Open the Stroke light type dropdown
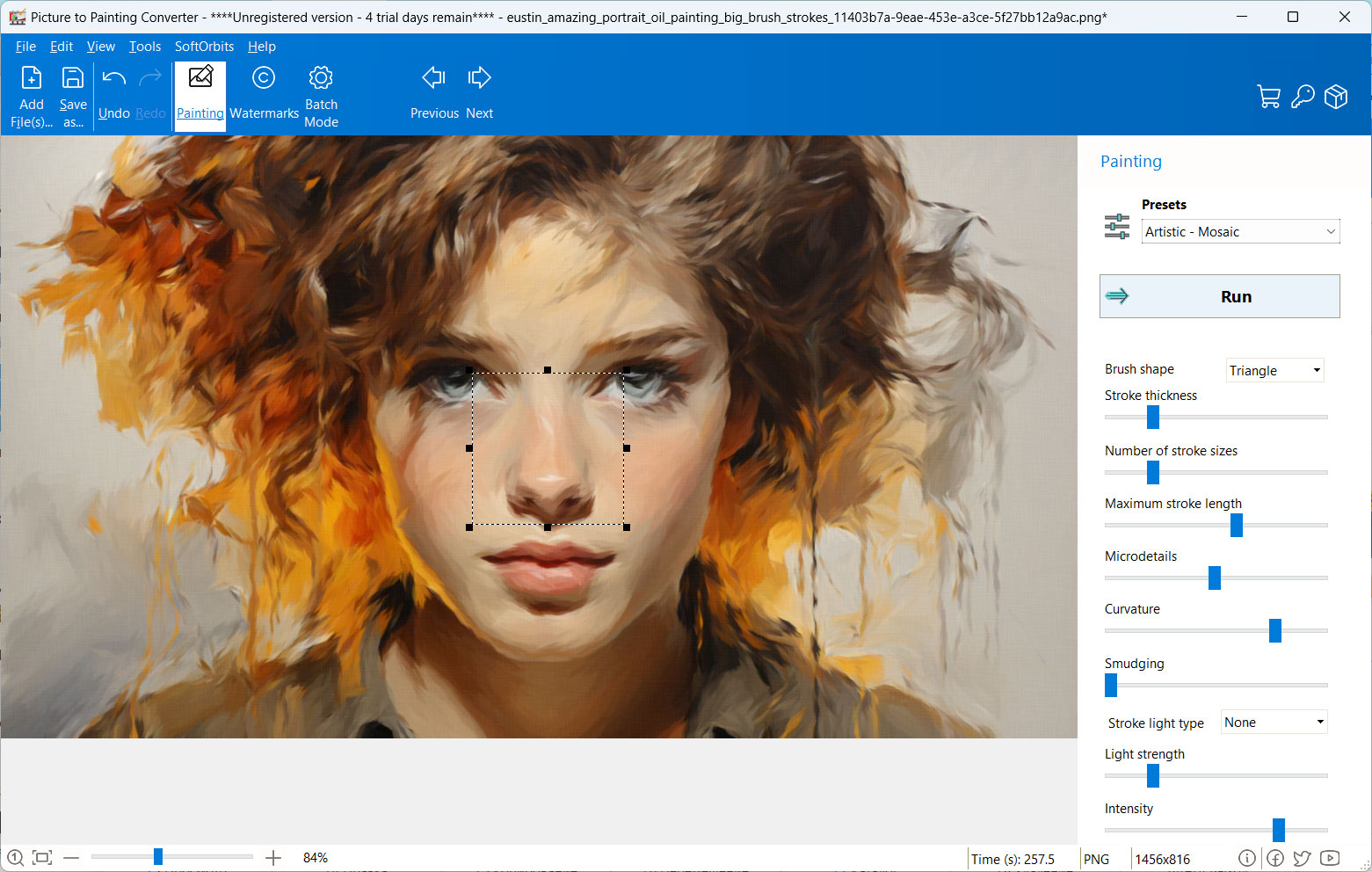Image resolution: width=1372 pixels, height=872 pixels. click(1274, 723)
